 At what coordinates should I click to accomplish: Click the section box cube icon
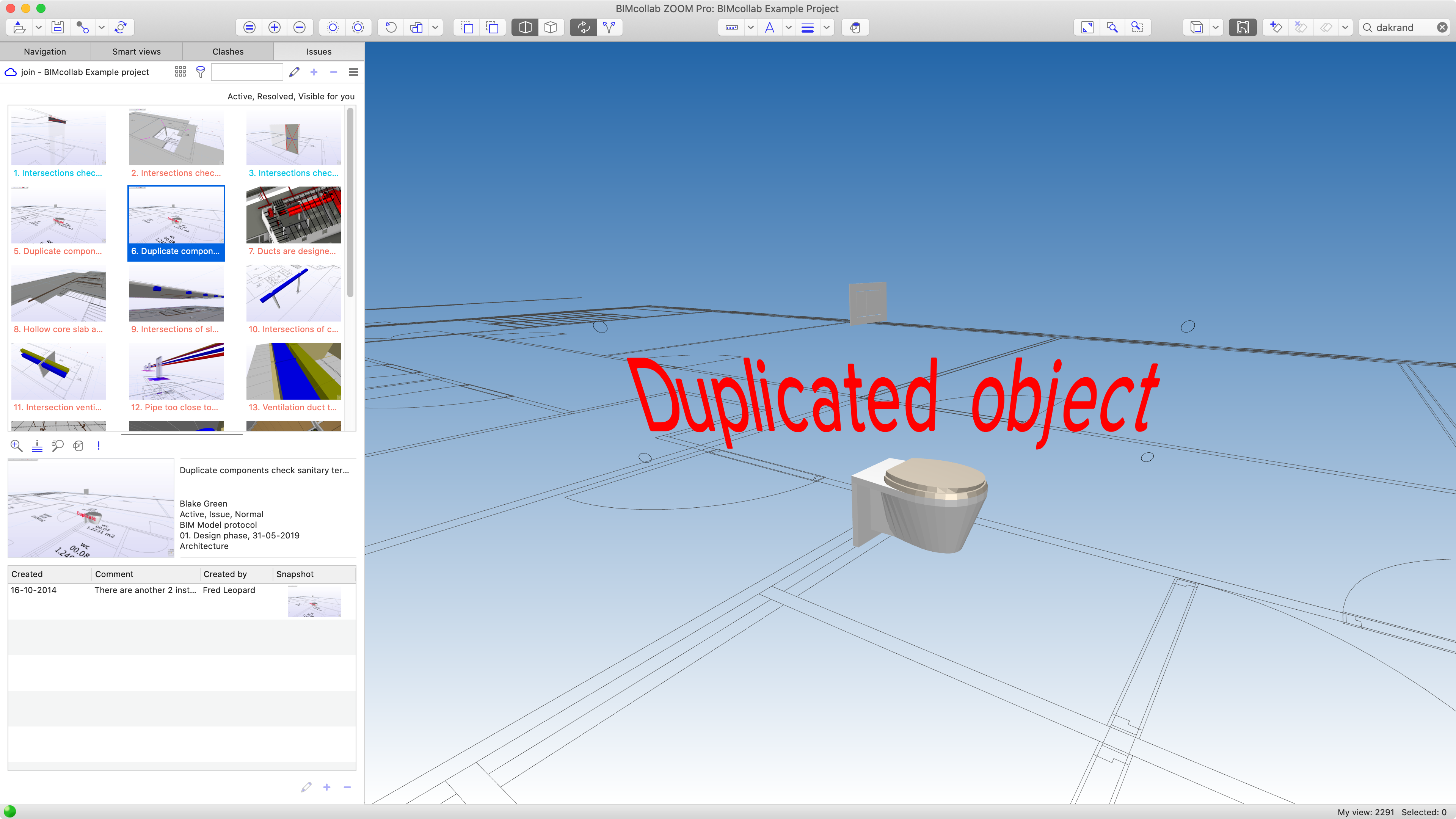tap(1196, 27)
